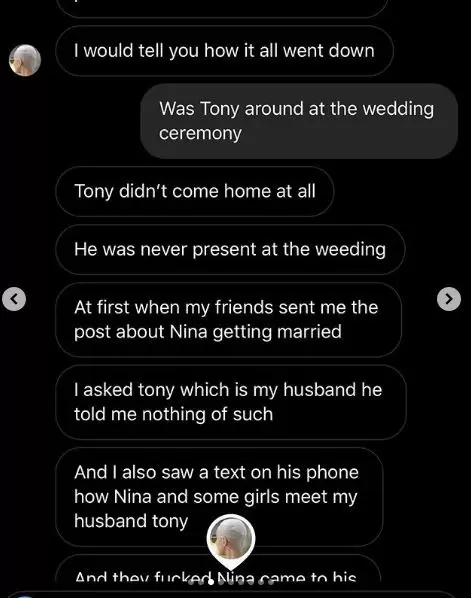Select 'I would tell you how it all went down' bubble
This screenshot has width=471, height=598.
(x=224, y=51)
